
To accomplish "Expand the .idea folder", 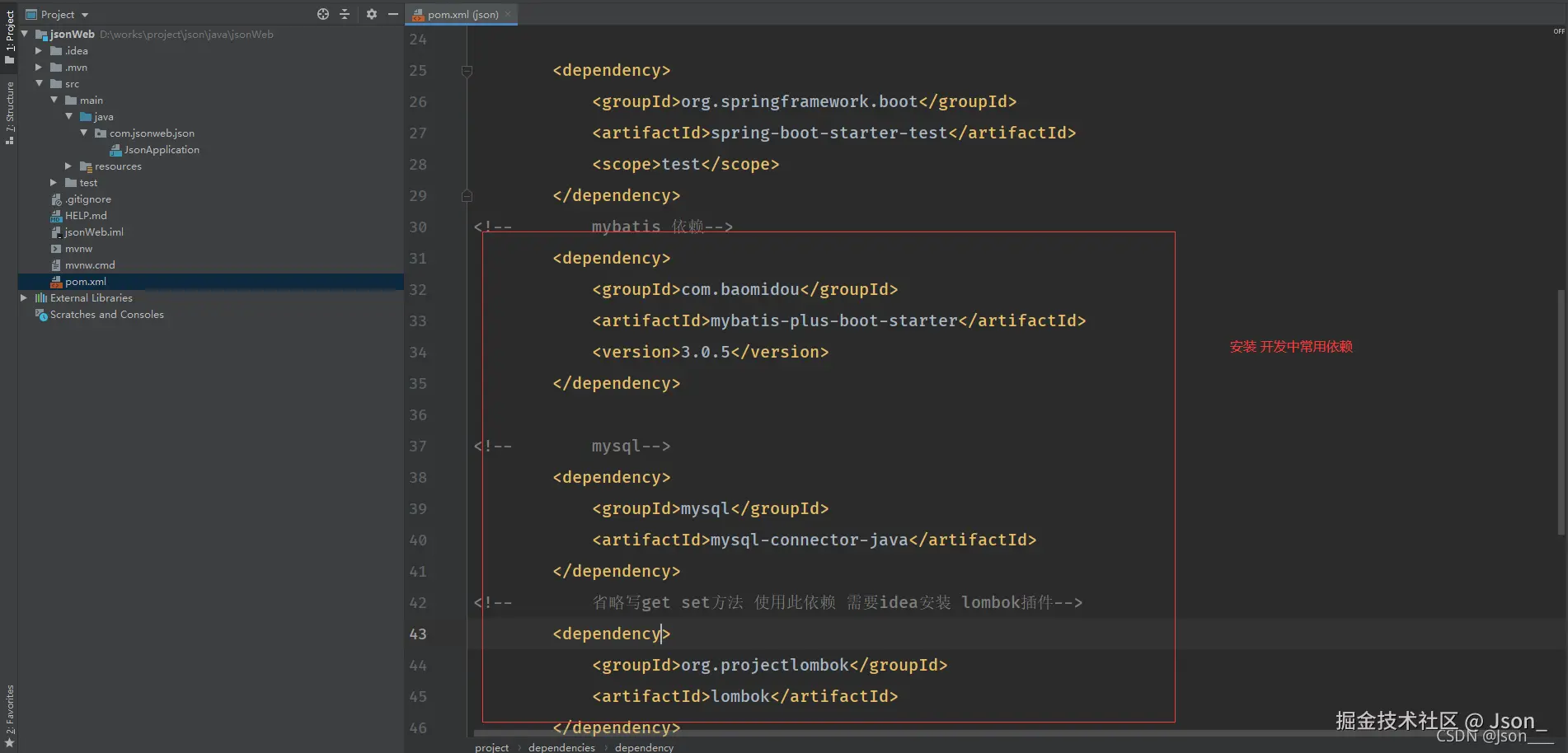I will pyautogui.click(x=39, y=50).
